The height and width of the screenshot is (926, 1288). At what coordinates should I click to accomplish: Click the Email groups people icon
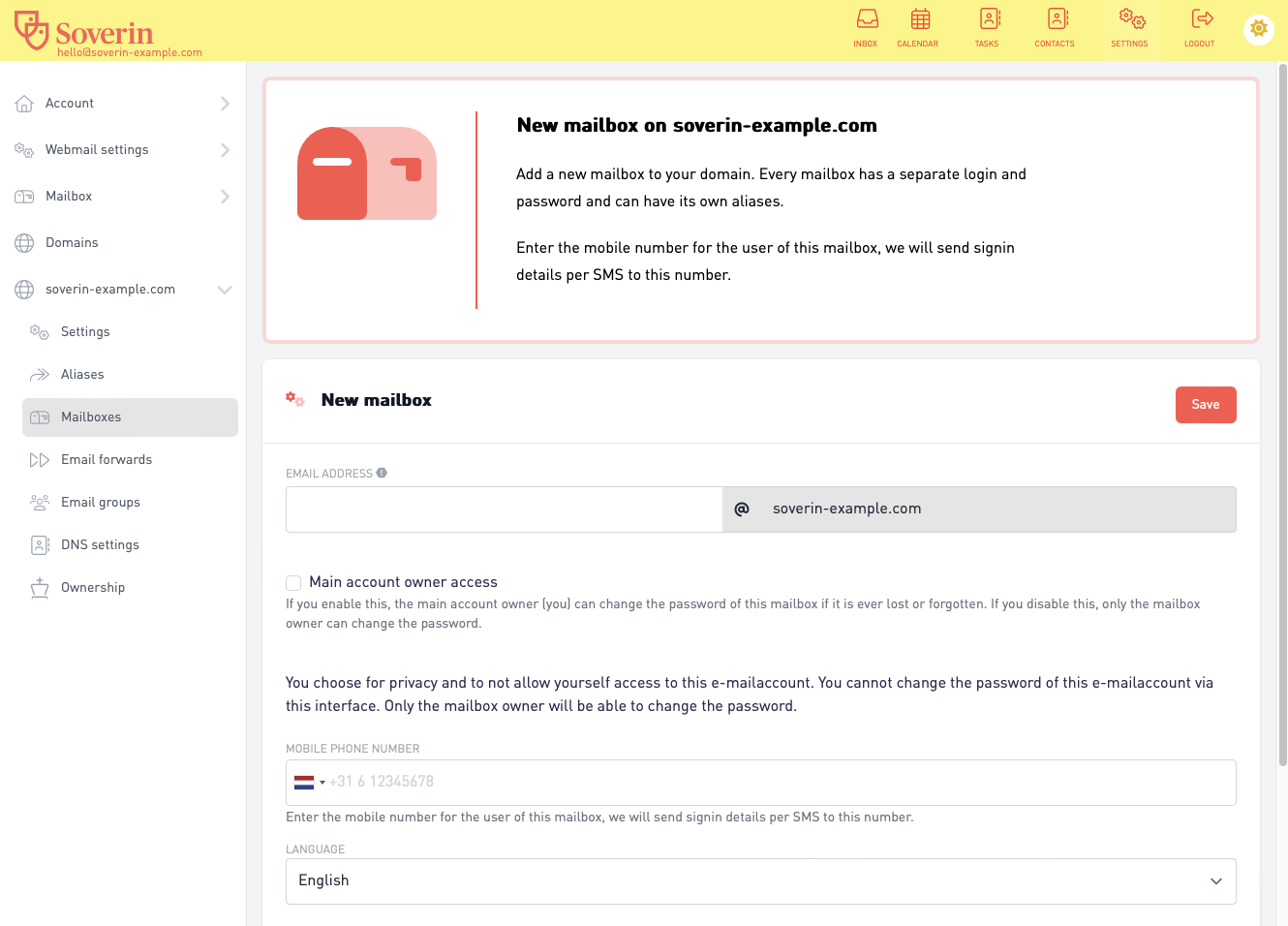(40, 503)
